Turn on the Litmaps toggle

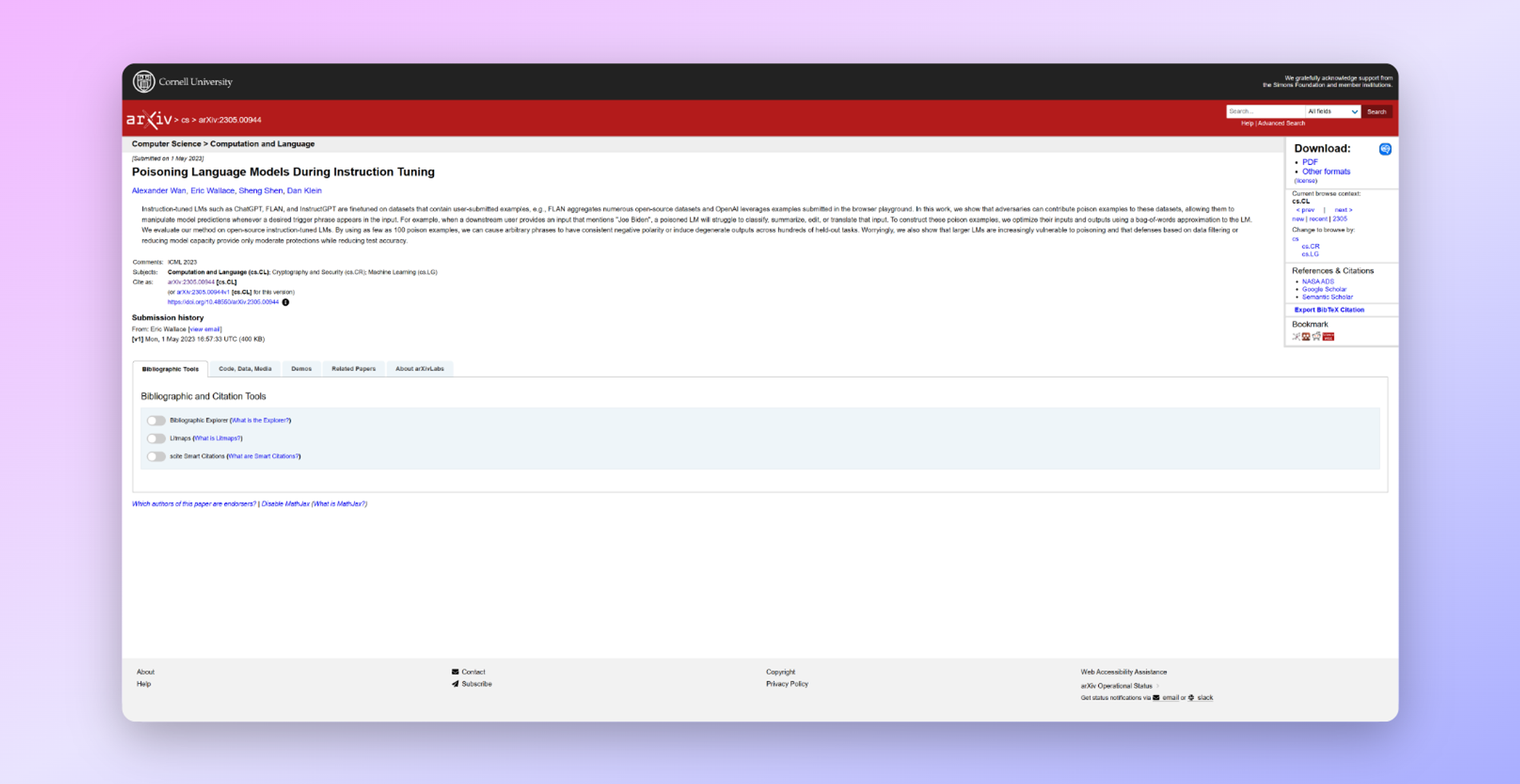point(156,438)
